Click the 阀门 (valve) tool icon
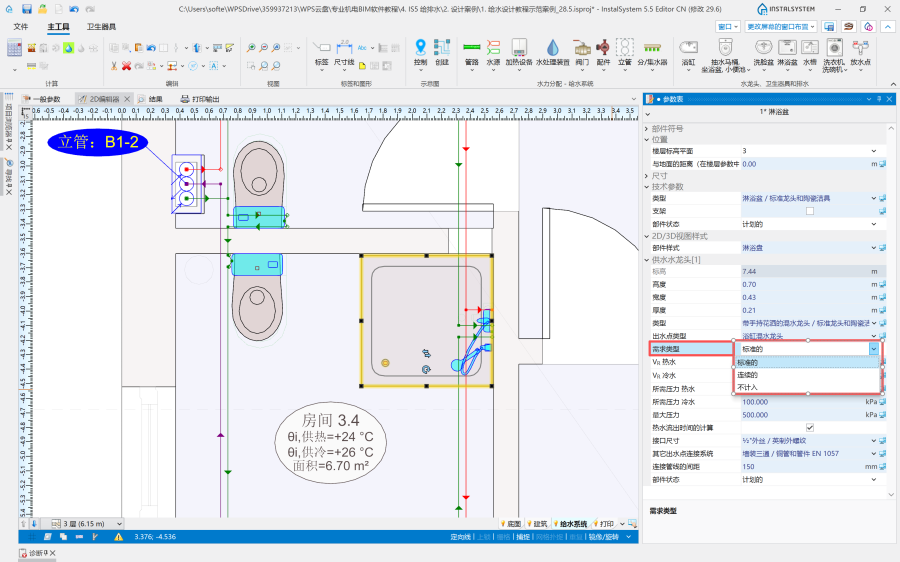 point(582,49)
